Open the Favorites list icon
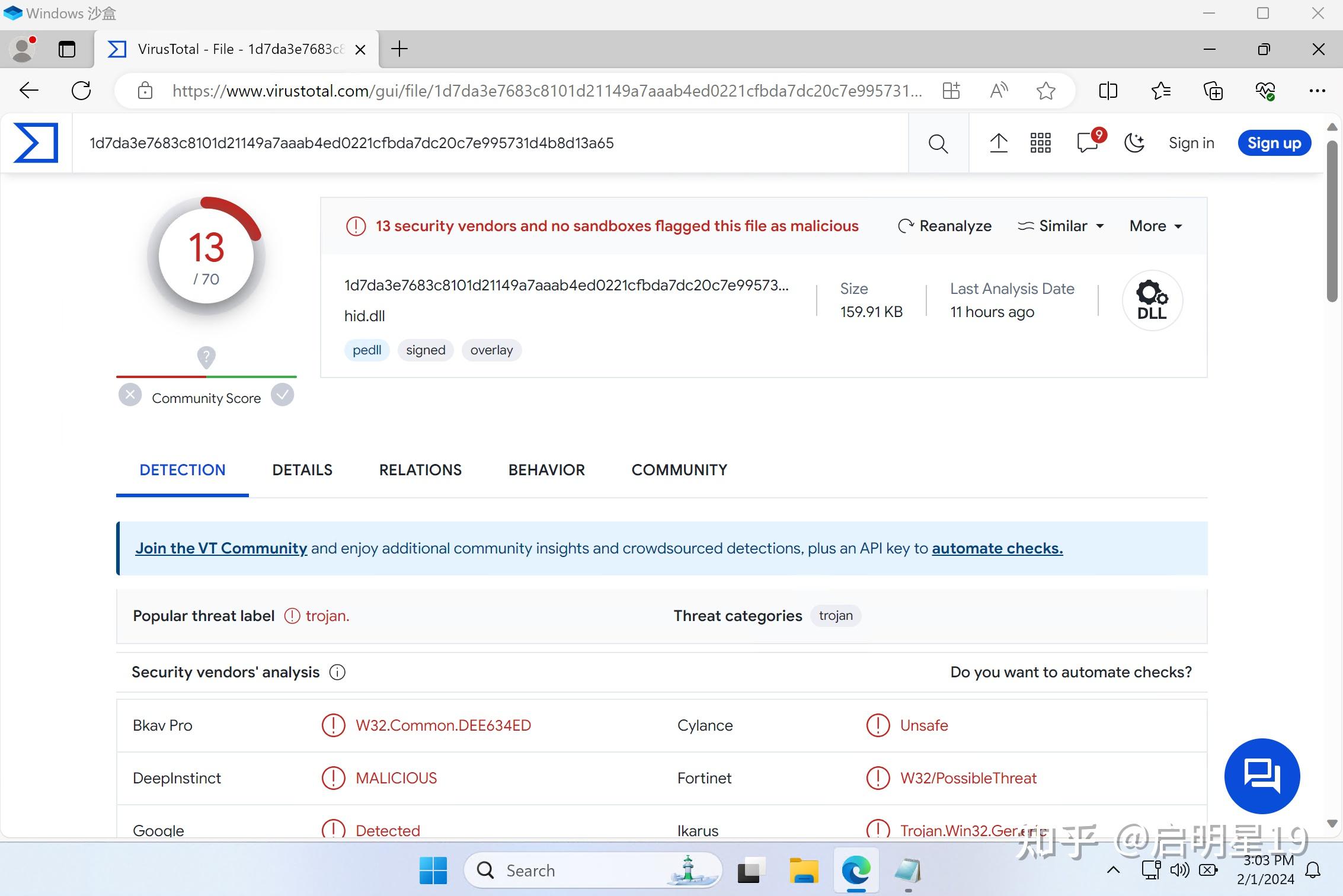The height and width of the screenshot is (896, 1343). pyautogui.click(x=1160, y=91)
